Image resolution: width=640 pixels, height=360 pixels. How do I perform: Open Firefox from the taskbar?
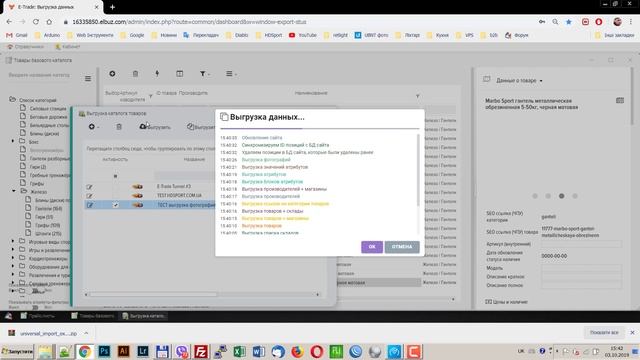point(297,351)
